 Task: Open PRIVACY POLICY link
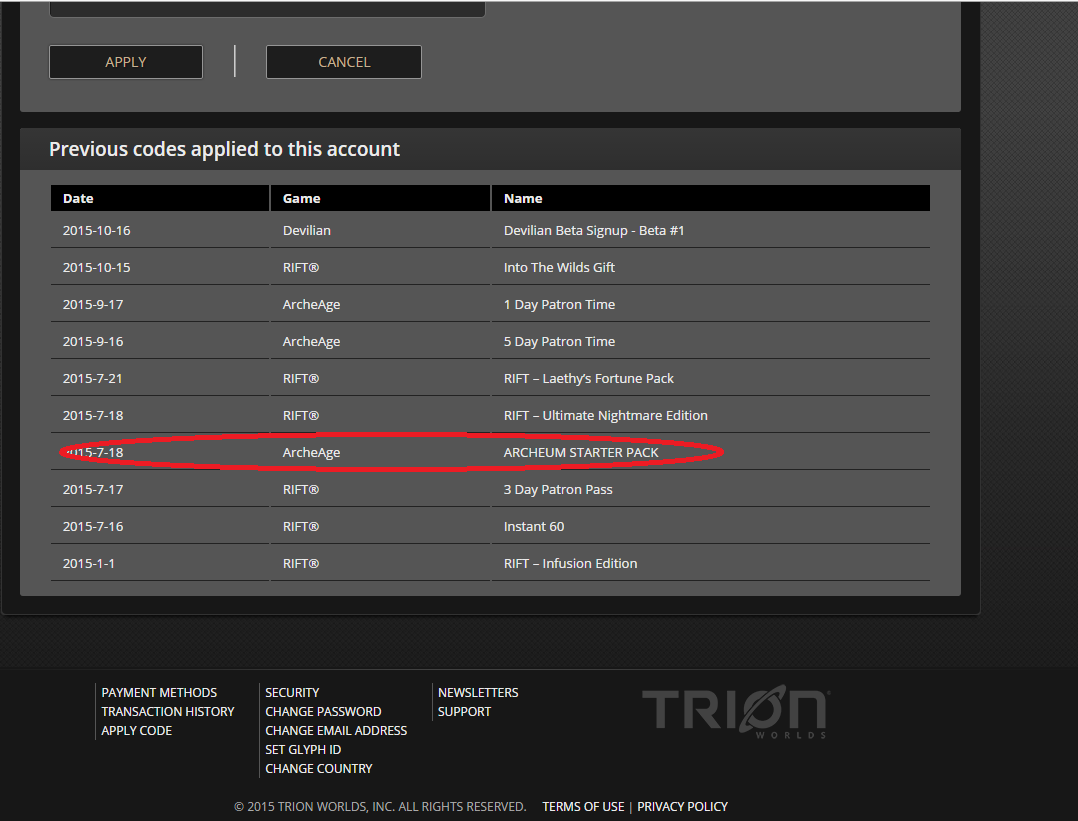coord(682,807)
